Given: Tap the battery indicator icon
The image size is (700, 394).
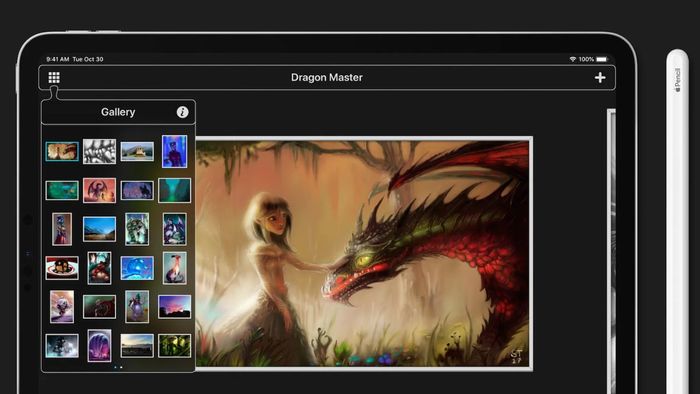Looking at the screenshot, I should 602,59.
